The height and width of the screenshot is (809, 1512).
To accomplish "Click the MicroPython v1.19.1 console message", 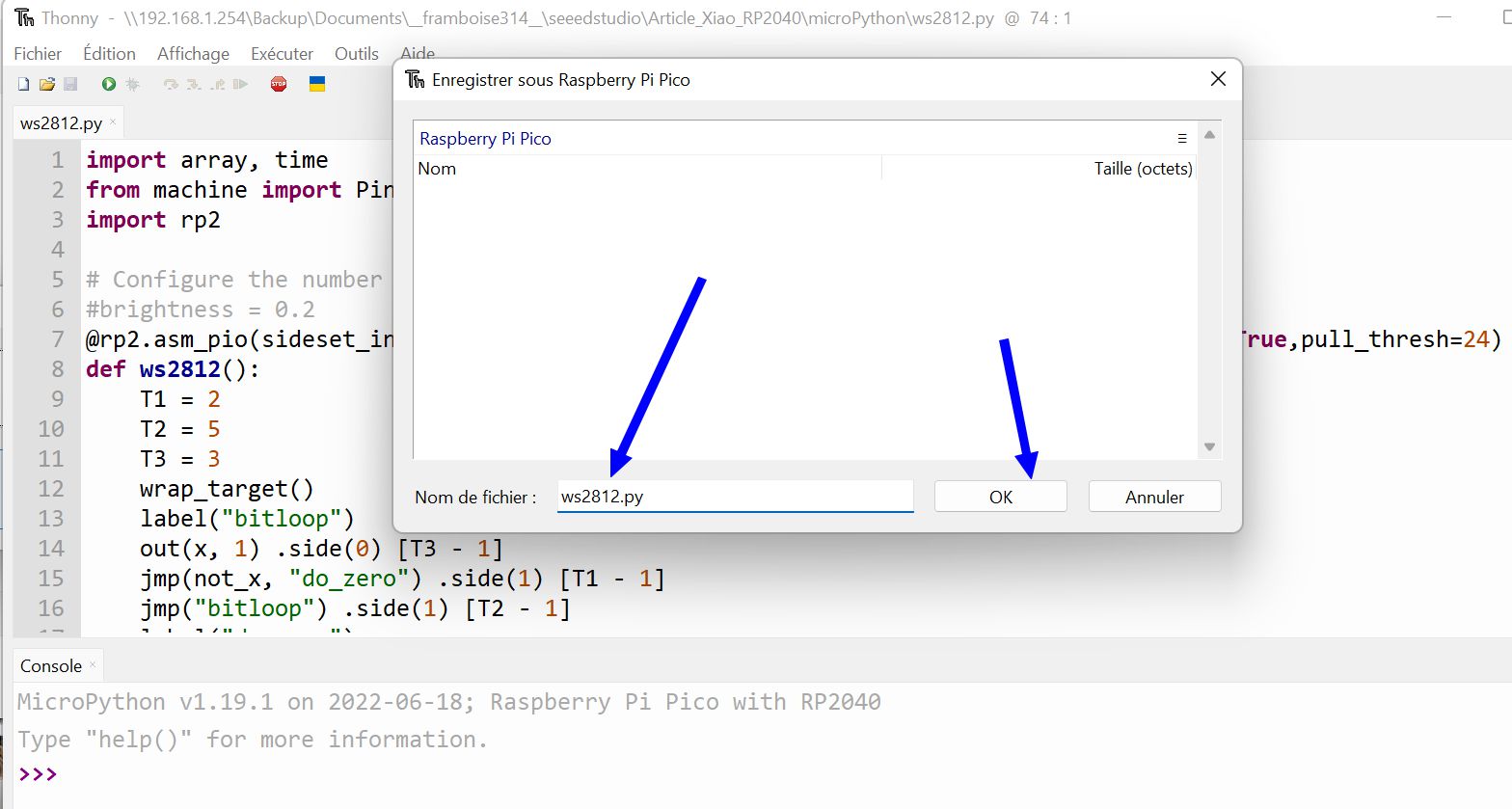I will [x=449, y=702].
